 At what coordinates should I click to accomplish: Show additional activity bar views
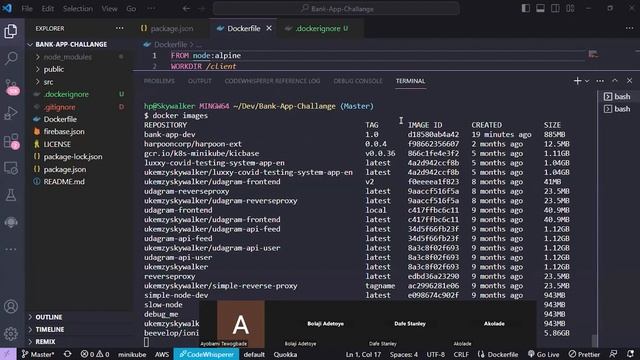(x=11, y=249)
